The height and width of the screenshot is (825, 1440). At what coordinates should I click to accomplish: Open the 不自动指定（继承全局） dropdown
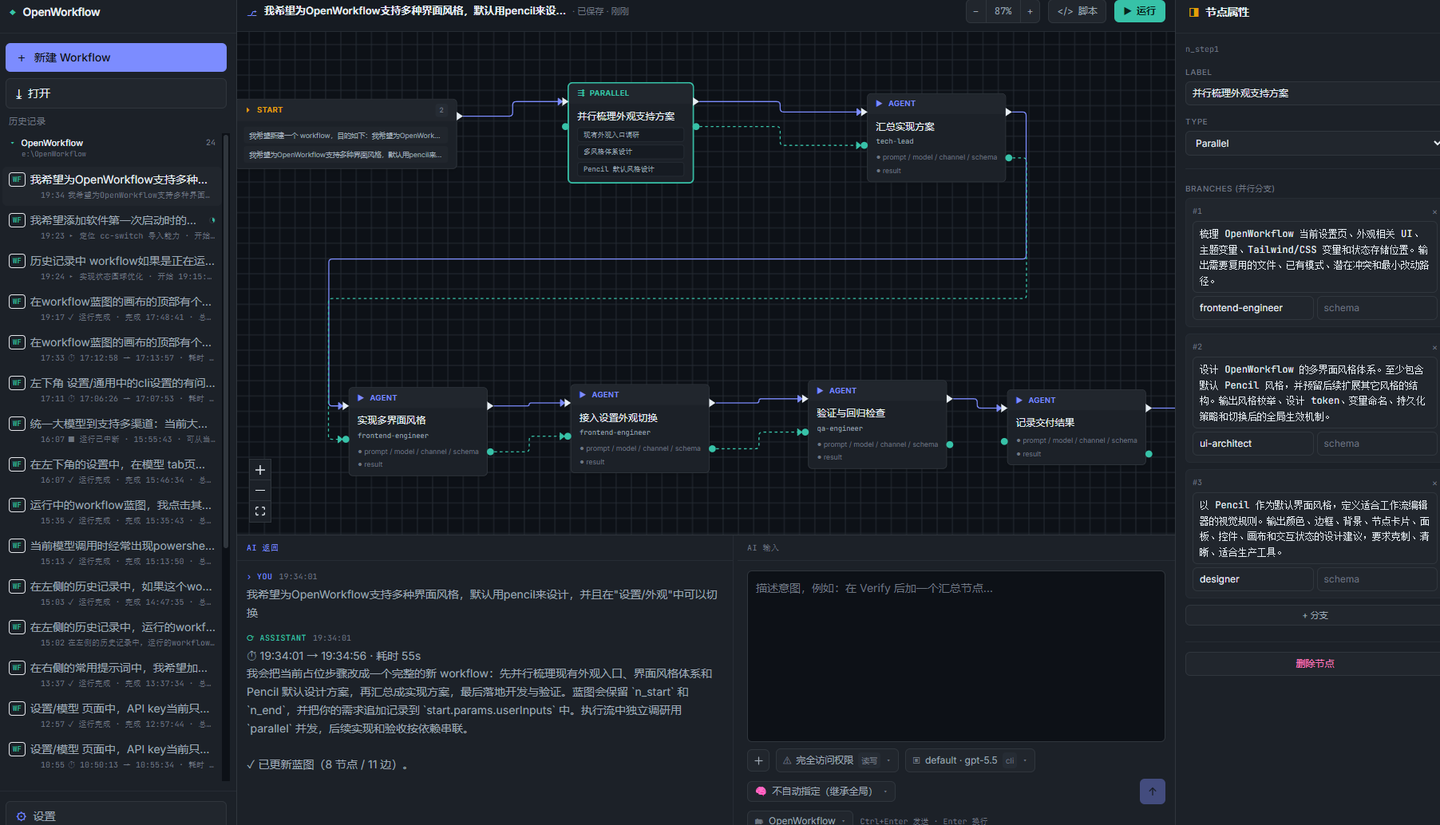(821, 791)
